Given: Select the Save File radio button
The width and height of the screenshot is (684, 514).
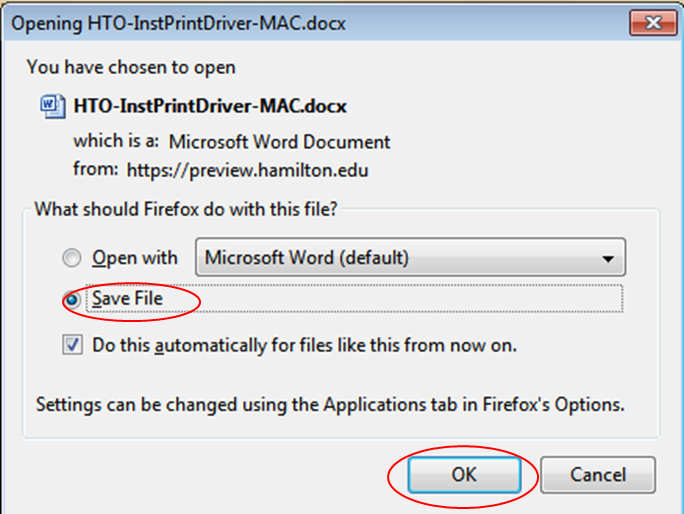Looking at the screenshot, I should tap(72, 299).
